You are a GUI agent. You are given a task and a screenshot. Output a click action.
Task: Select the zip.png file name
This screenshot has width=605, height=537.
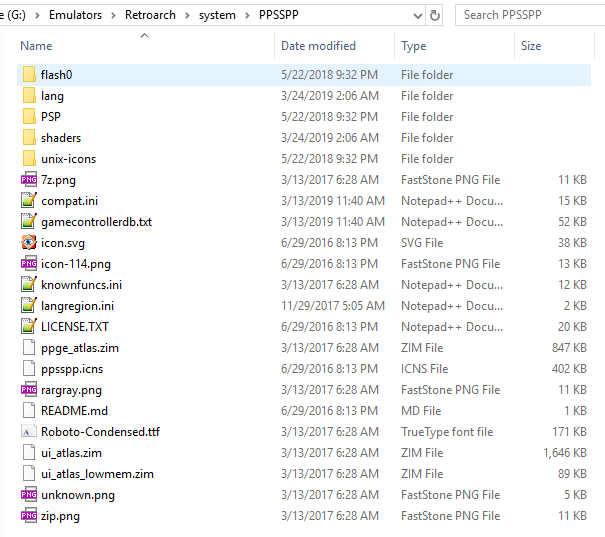pos(60,516)
